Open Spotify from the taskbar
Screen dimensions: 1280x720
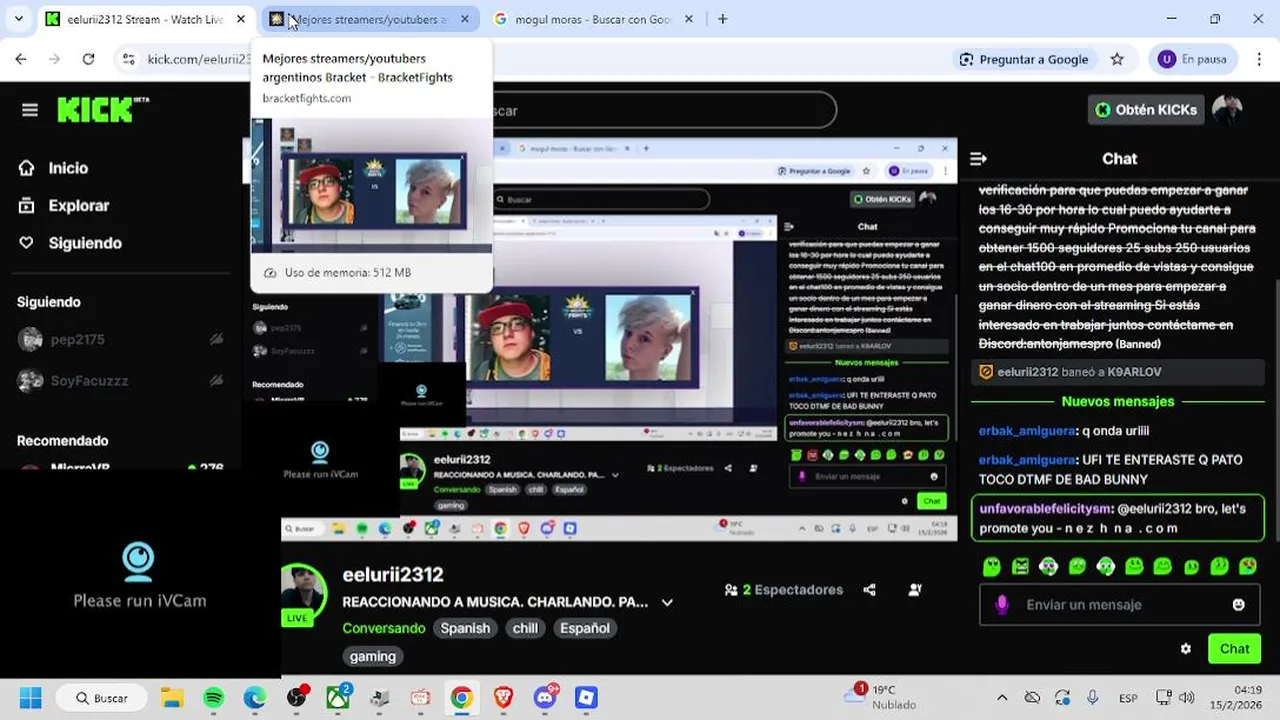click(x=214, y=698)
